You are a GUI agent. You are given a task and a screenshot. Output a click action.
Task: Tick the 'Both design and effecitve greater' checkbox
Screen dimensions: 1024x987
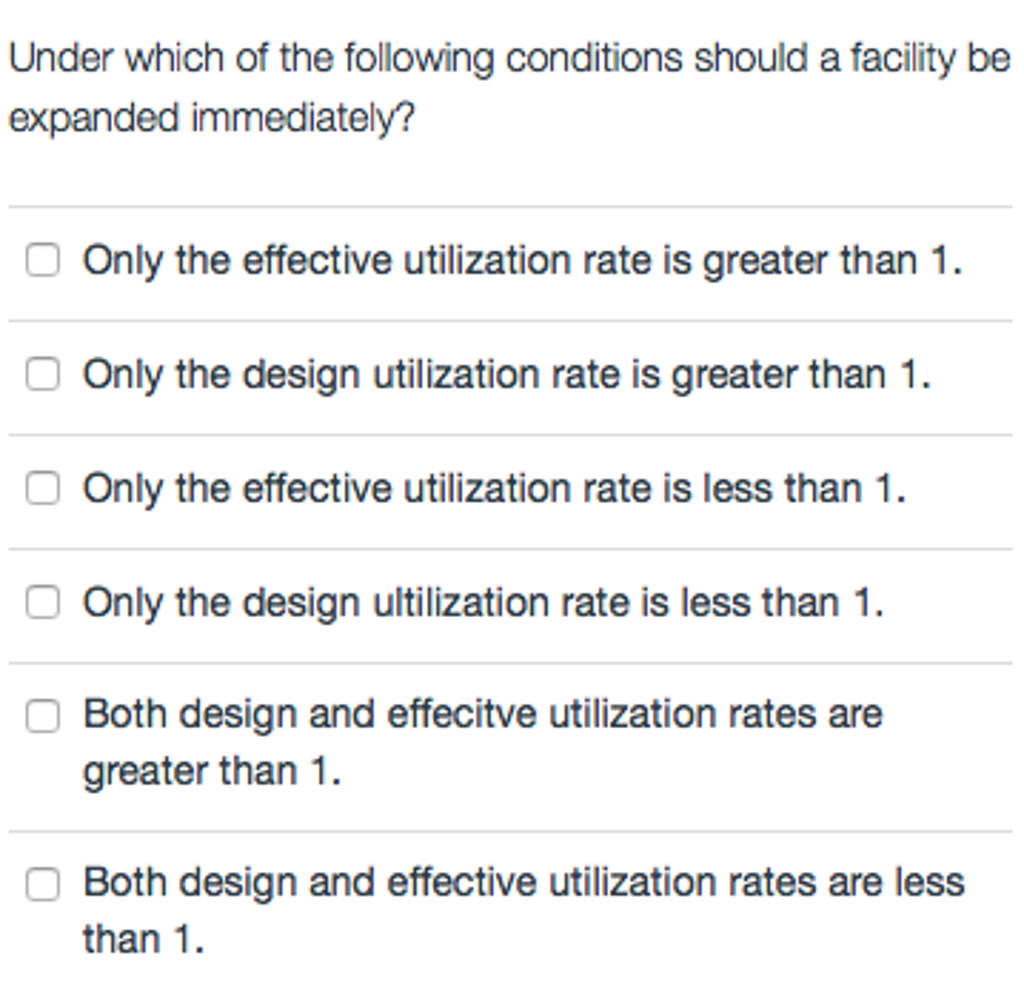[x=42, y=716]
